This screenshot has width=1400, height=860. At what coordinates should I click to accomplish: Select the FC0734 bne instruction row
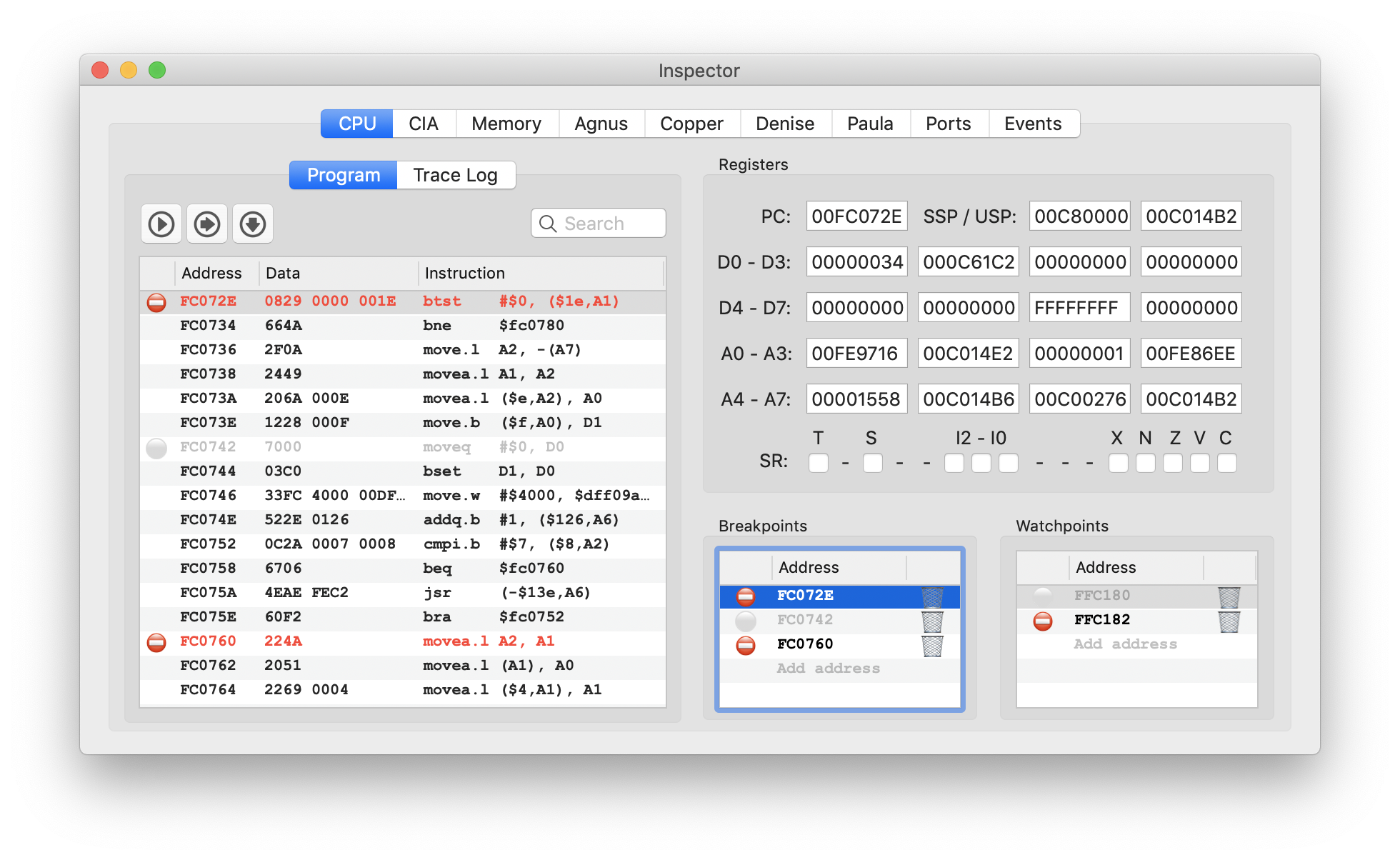(403, 326)
